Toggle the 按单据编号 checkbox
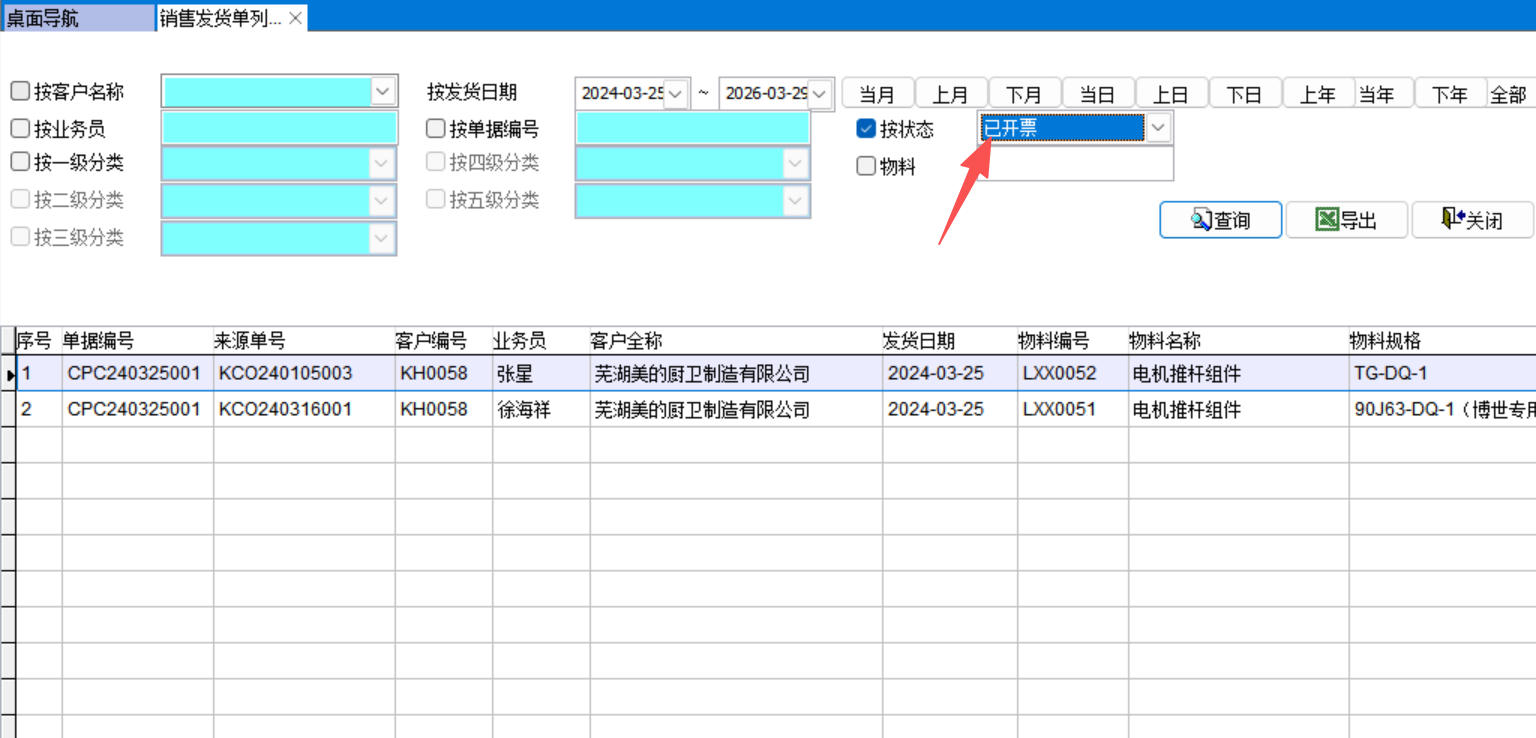This screenshot has height=738, width=1536. (x=436, y=129)
